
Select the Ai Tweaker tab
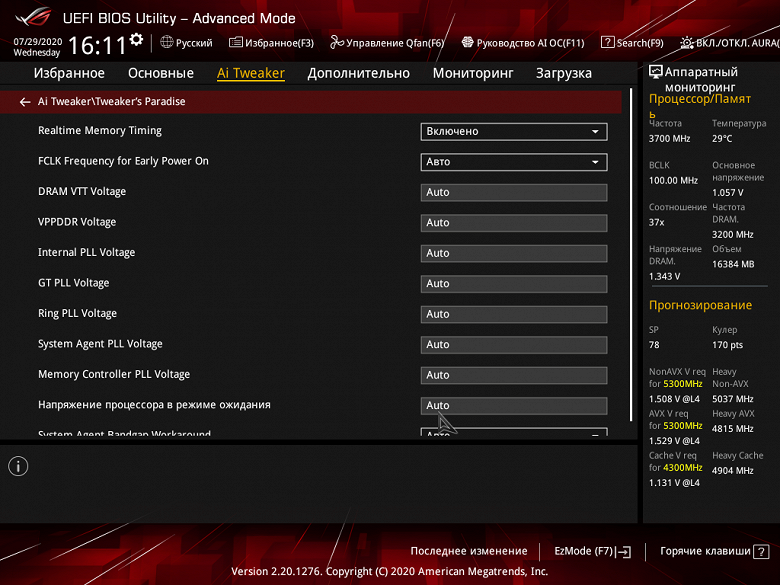tap(251, 73)
